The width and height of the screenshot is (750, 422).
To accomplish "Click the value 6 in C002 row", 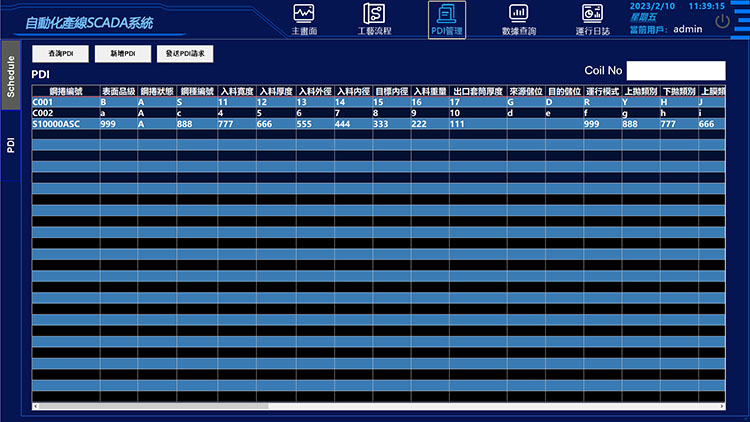I will tap(315, 113).
